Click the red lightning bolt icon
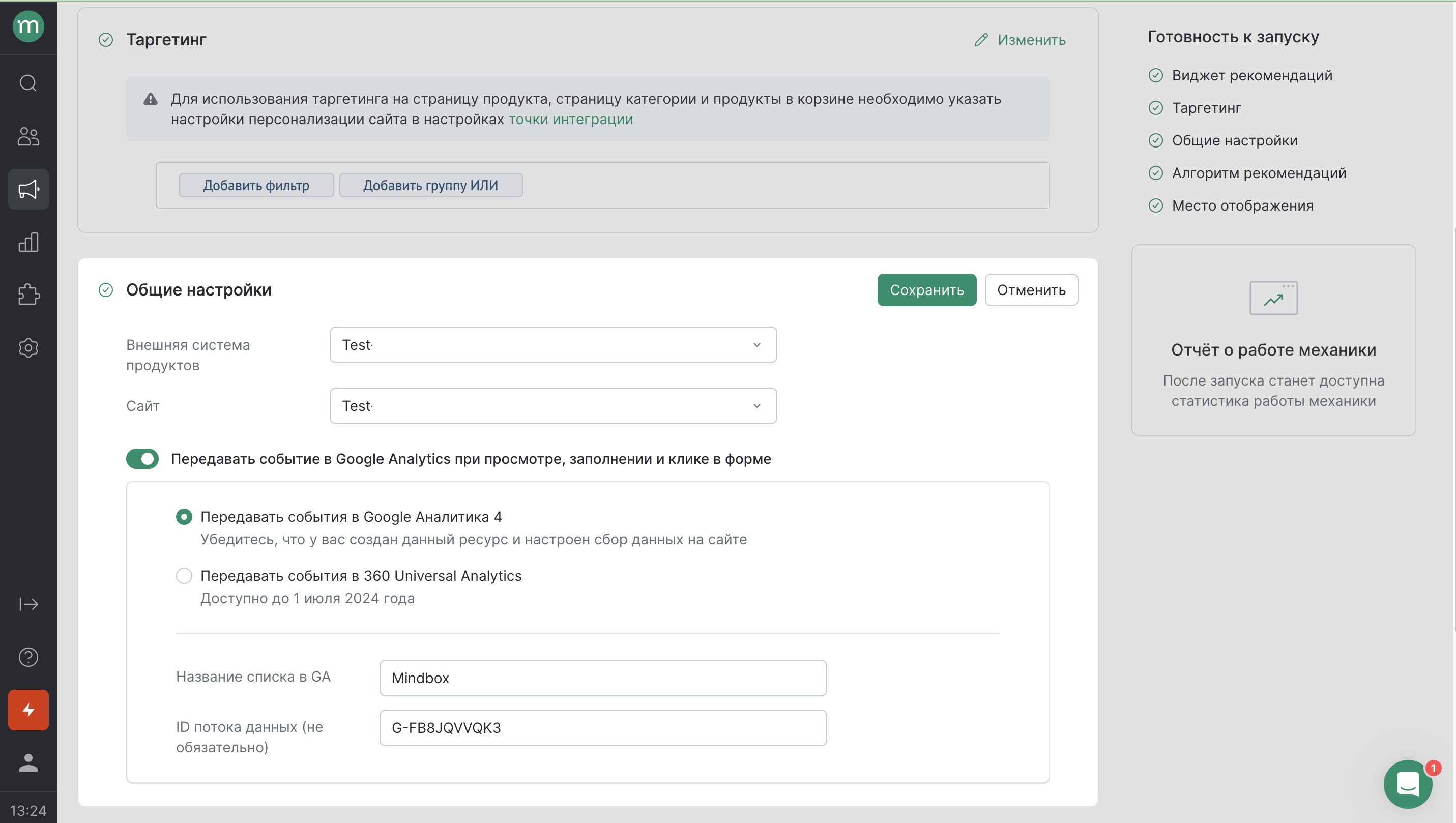The image size is (1456, 823). 28,710
